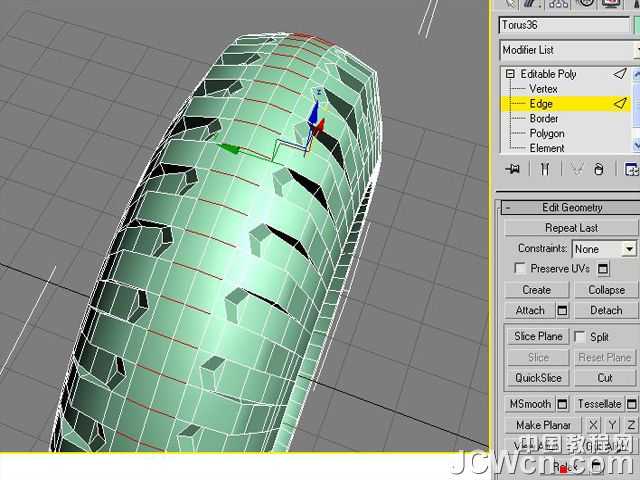Click the Detach button
This screenshot has height=480, width=640.
coord(606,311)
